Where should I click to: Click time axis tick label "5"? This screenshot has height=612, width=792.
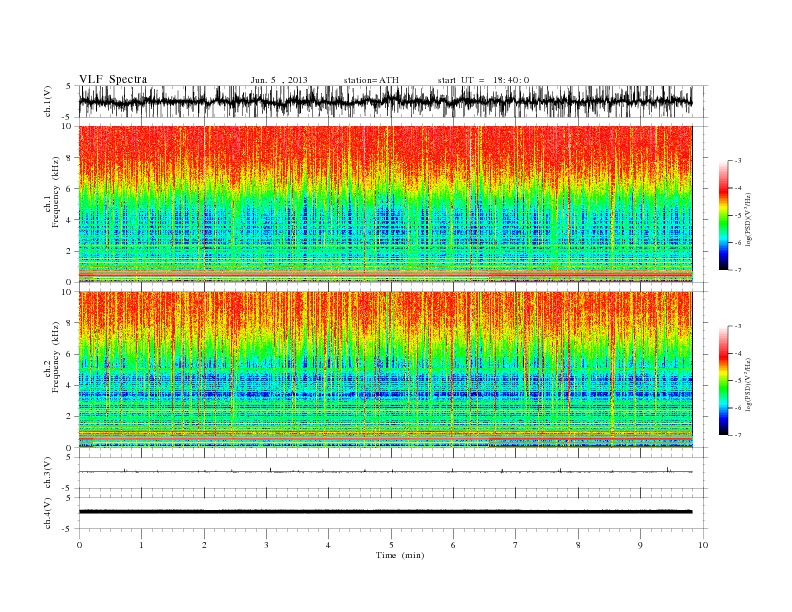tap(391, 545)
